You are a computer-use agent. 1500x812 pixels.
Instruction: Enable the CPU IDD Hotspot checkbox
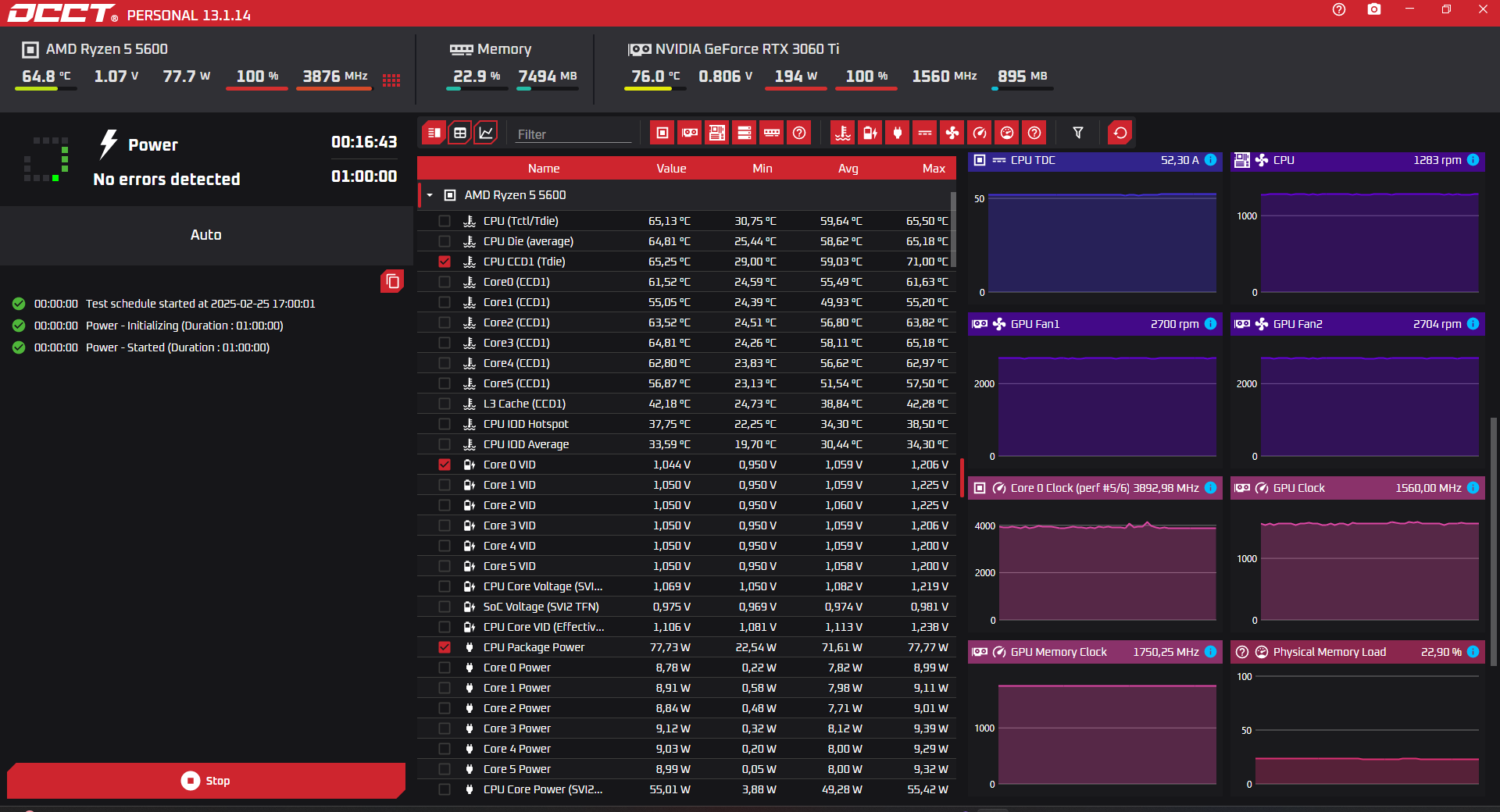pyautogui.click(x=445, y=424)
